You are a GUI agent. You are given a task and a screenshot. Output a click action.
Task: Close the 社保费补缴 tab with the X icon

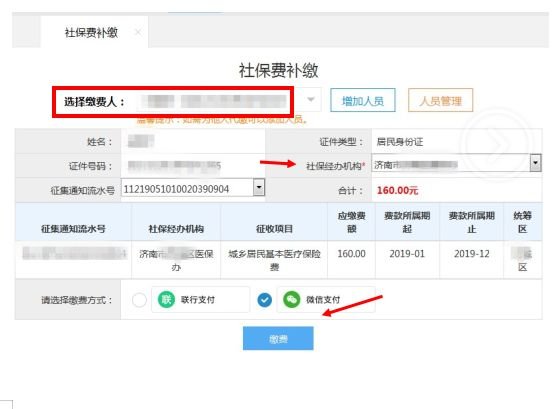pos(138,33)
